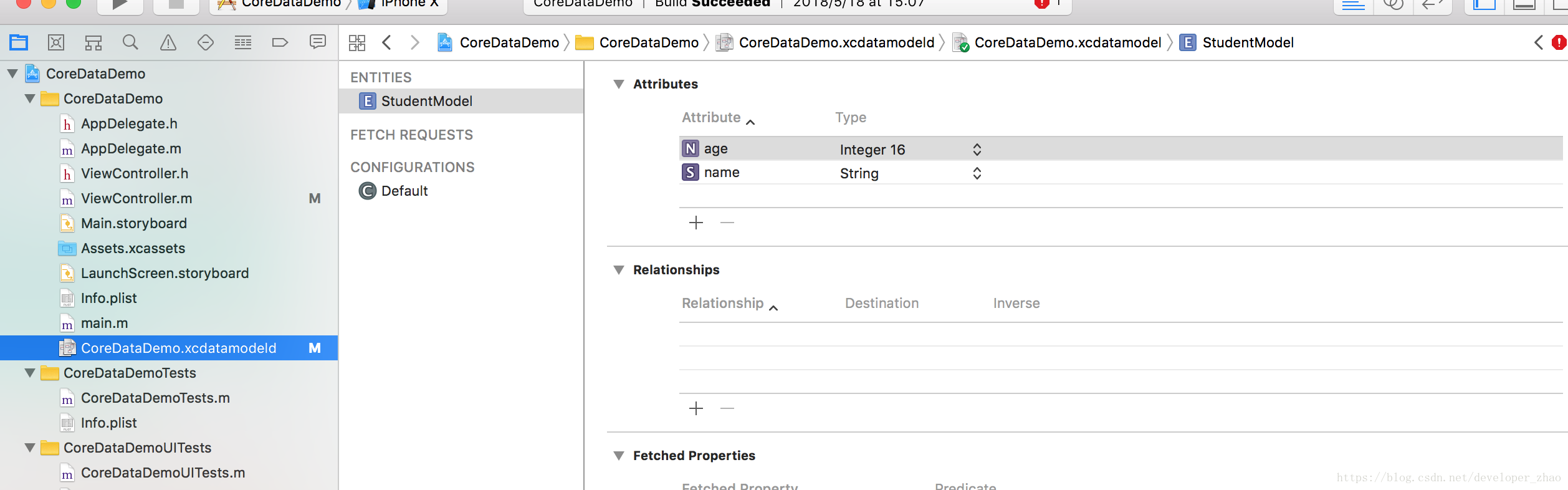Screen dimensions: 1568x490
Task: Show the standard editor
Action: coord(1354,5)
